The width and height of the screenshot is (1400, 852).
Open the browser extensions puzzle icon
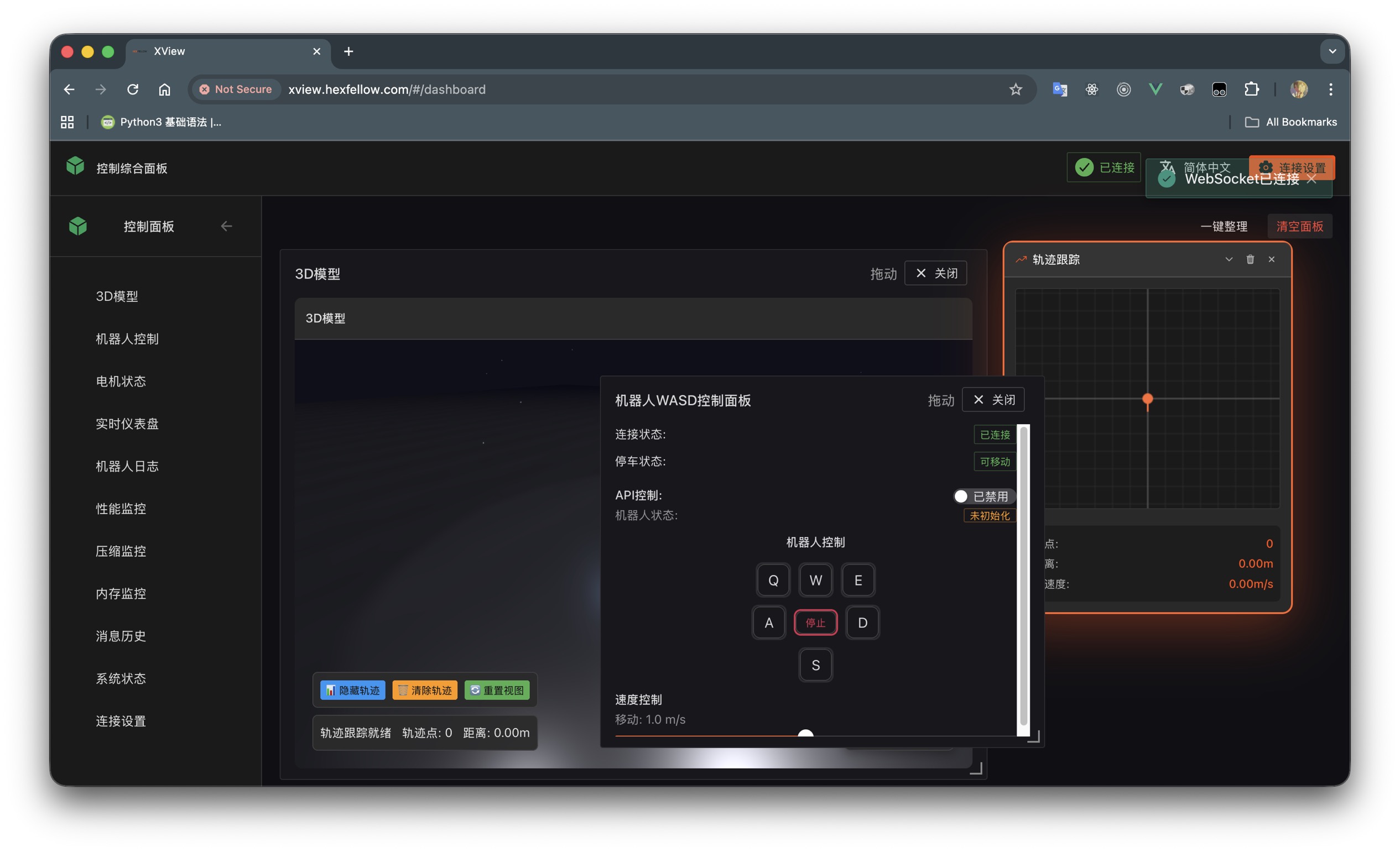point(1251,89)
